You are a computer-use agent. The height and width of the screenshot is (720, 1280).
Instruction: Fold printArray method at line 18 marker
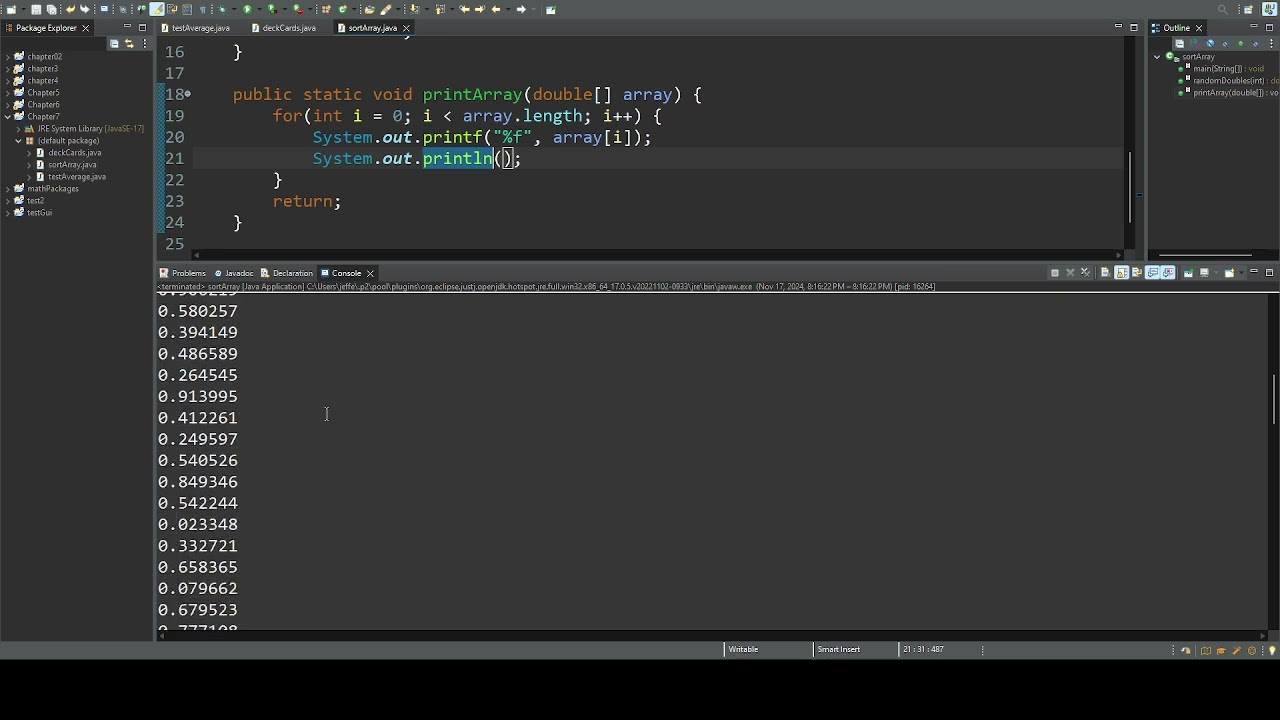[x=188, y=94]
